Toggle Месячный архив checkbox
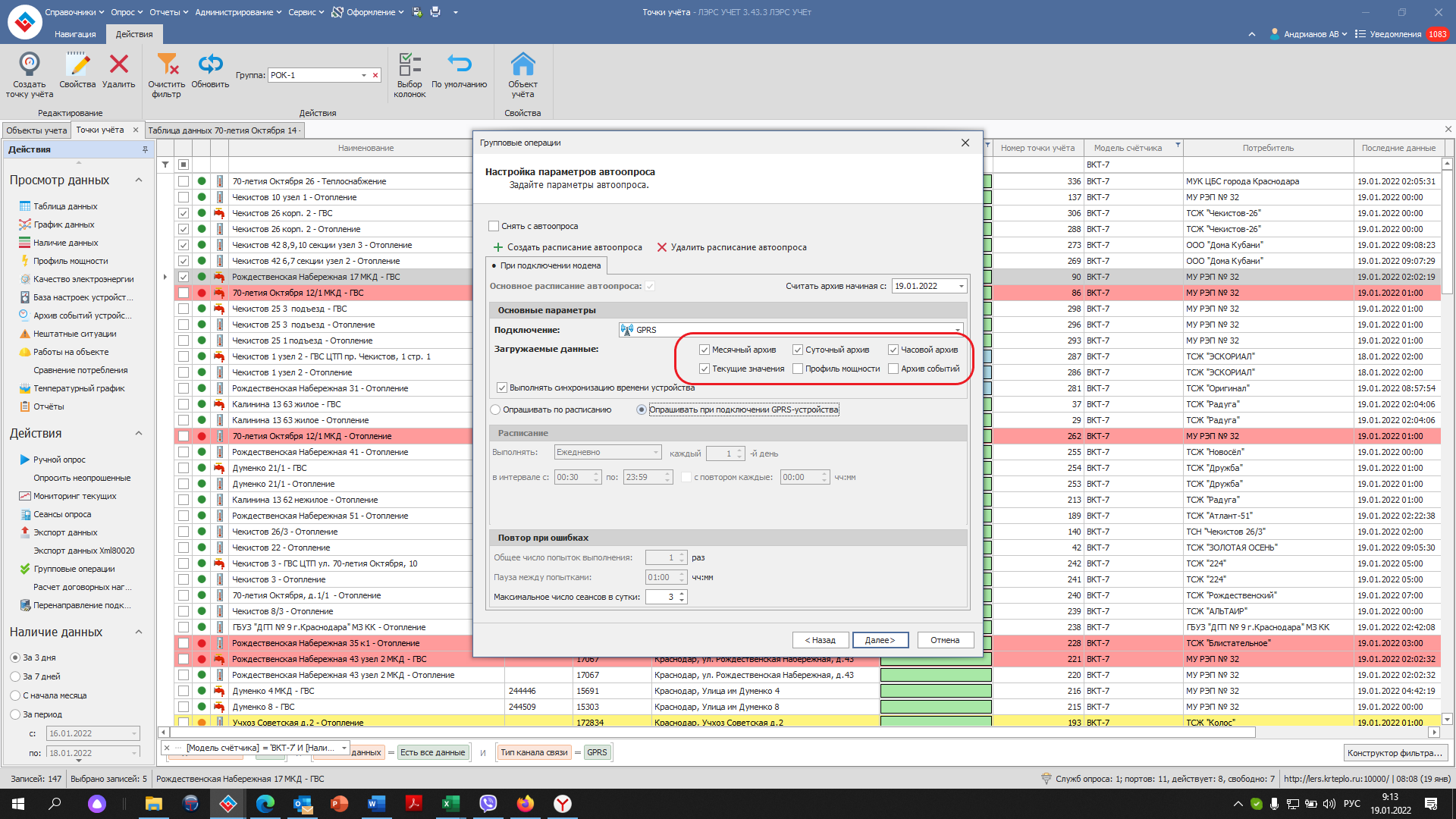 coord(704,350)
